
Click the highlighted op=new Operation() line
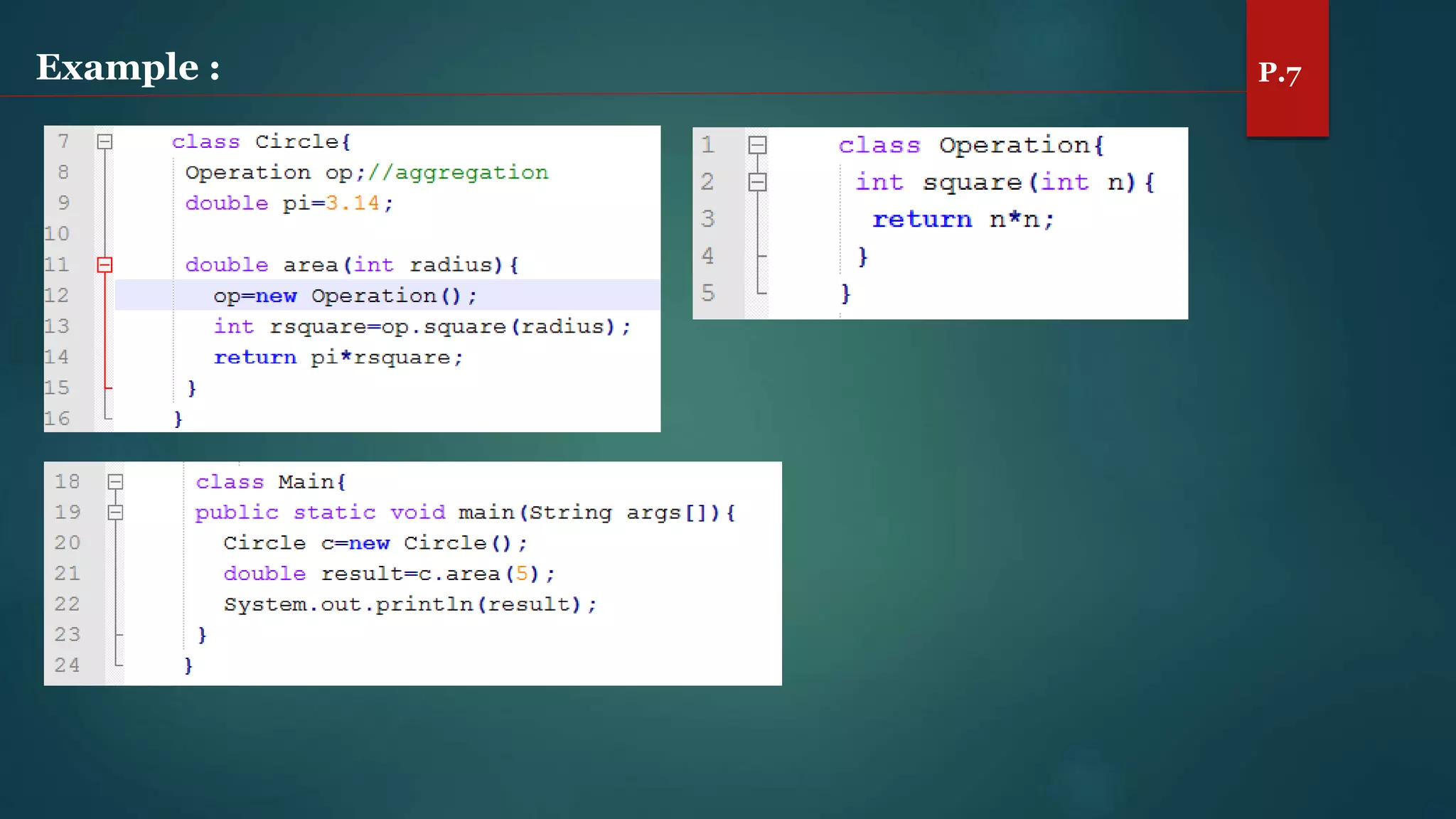(345, 296)
